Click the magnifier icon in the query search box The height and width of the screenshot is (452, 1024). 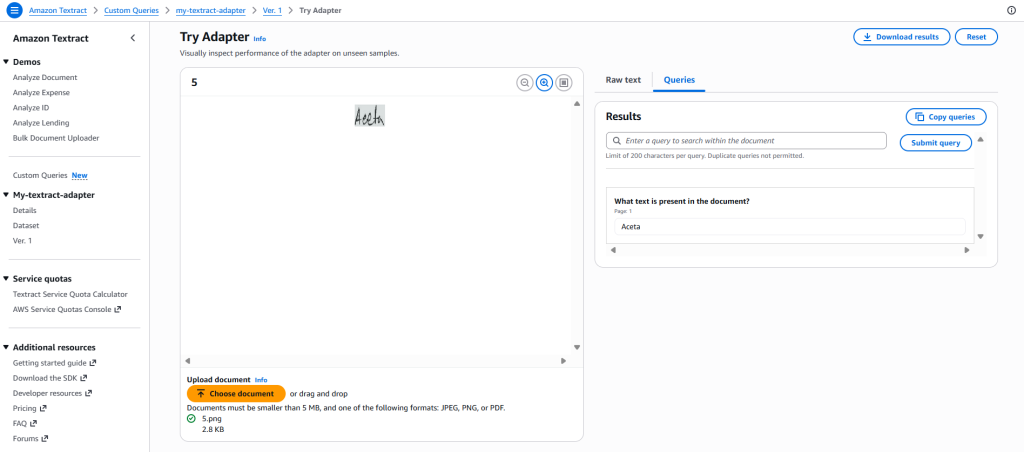click(616, 140)
